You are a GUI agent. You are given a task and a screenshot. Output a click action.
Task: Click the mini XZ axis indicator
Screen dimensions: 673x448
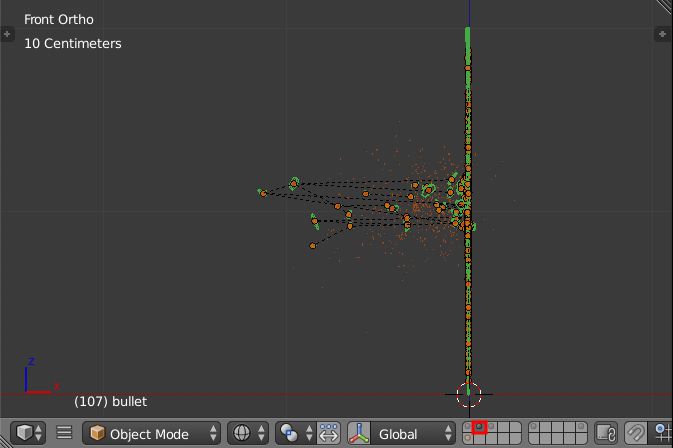click(x=41, y=376)
